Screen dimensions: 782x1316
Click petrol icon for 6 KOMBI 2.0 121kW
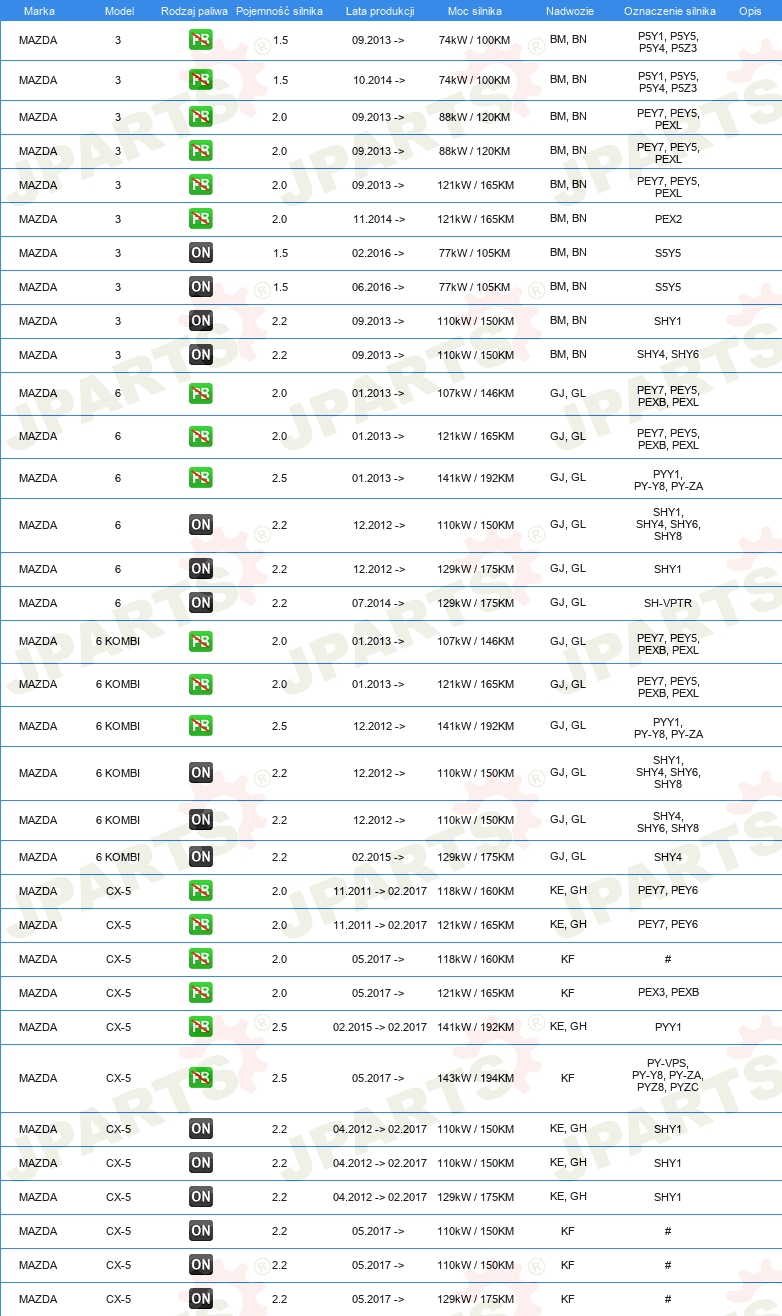click(x=200, y=684)
